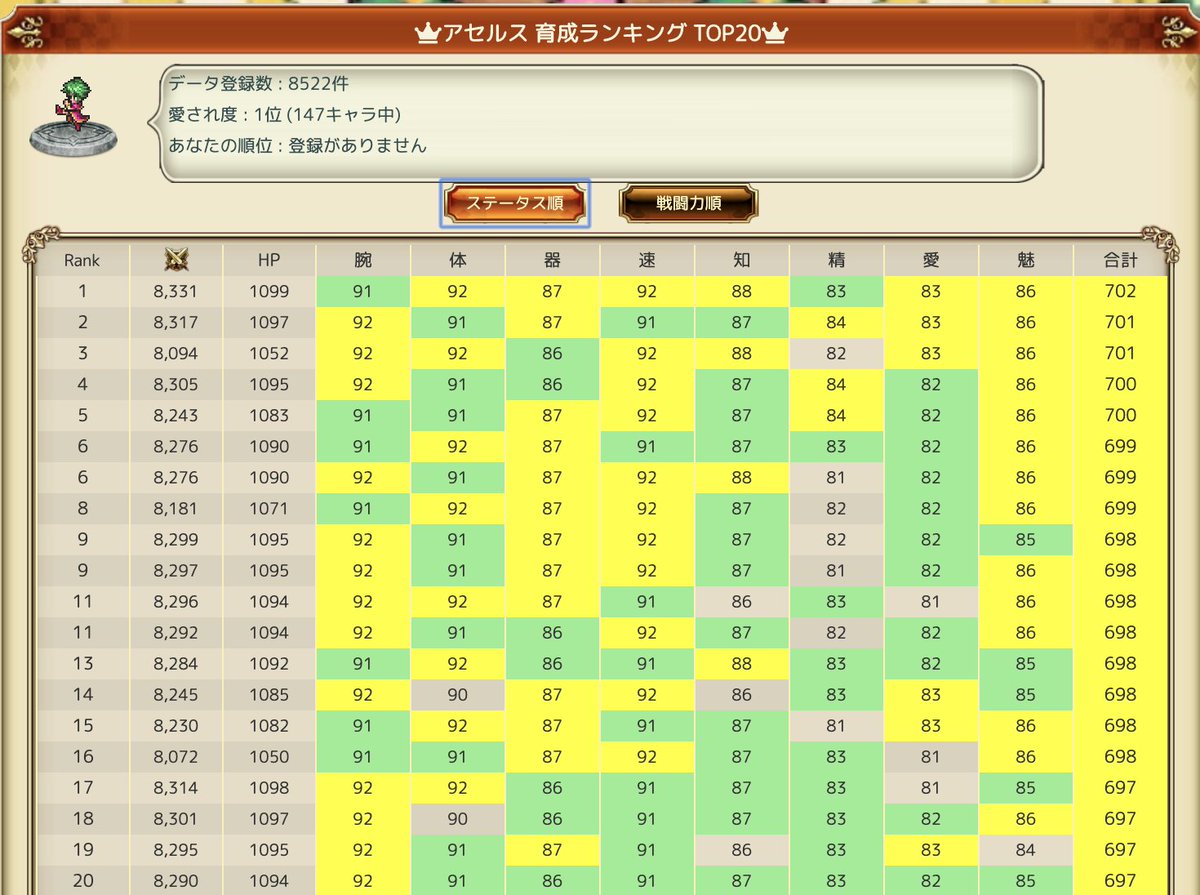Click the Rank column header
1200x895 pixels.
[x=83, y=259]
